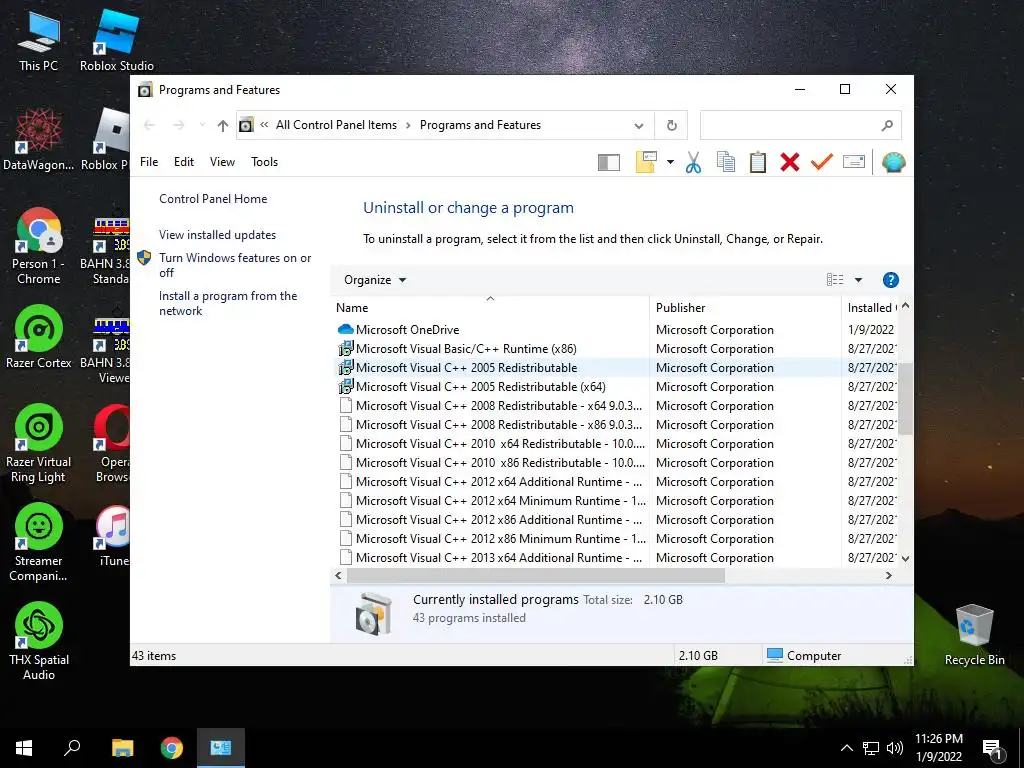
Task: Open Chrome from the taskbar
Action: pos(172,748)
